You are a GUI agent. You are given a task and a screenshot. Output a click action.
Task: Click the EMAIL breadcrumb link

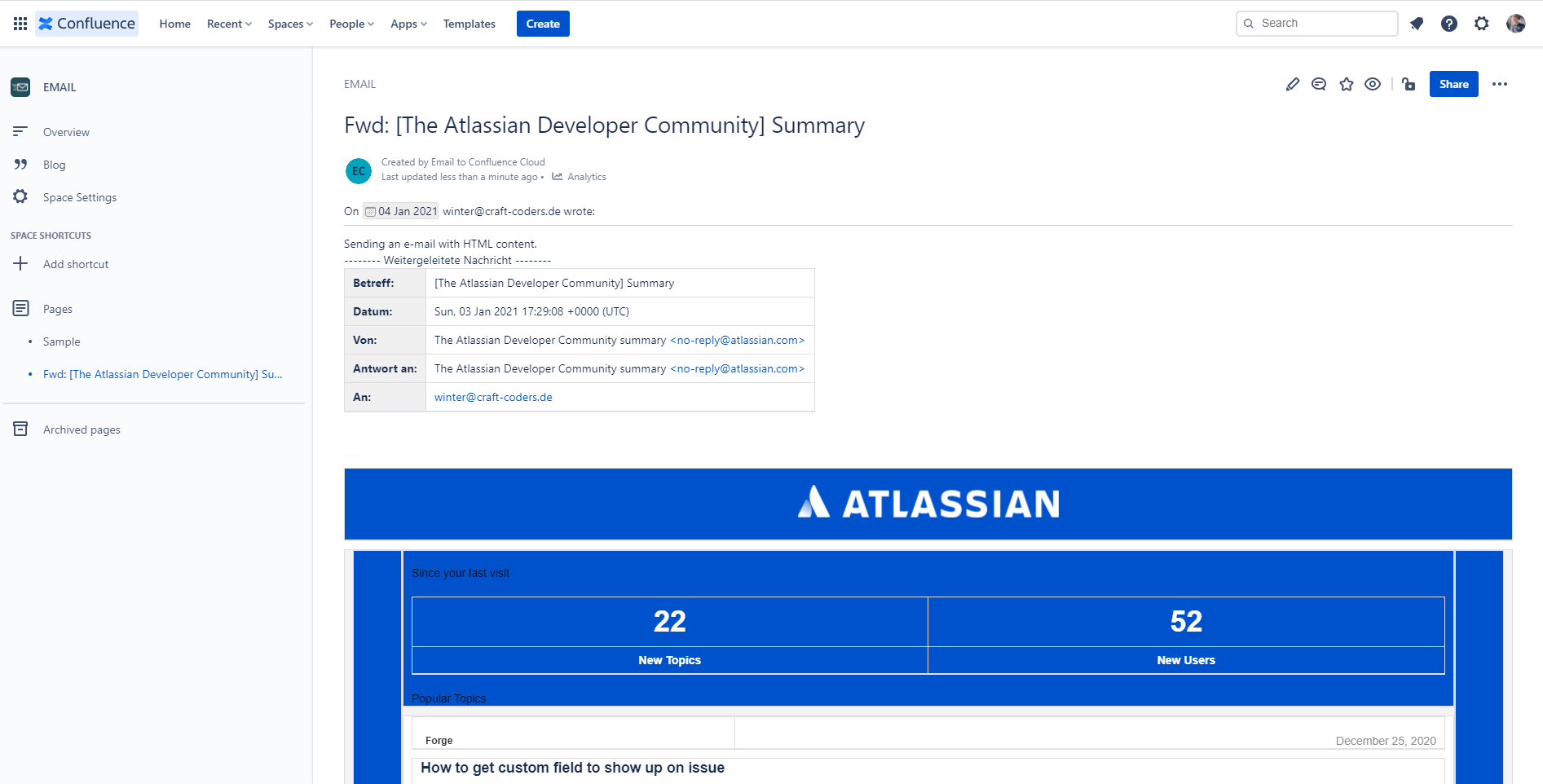point(359,84)
